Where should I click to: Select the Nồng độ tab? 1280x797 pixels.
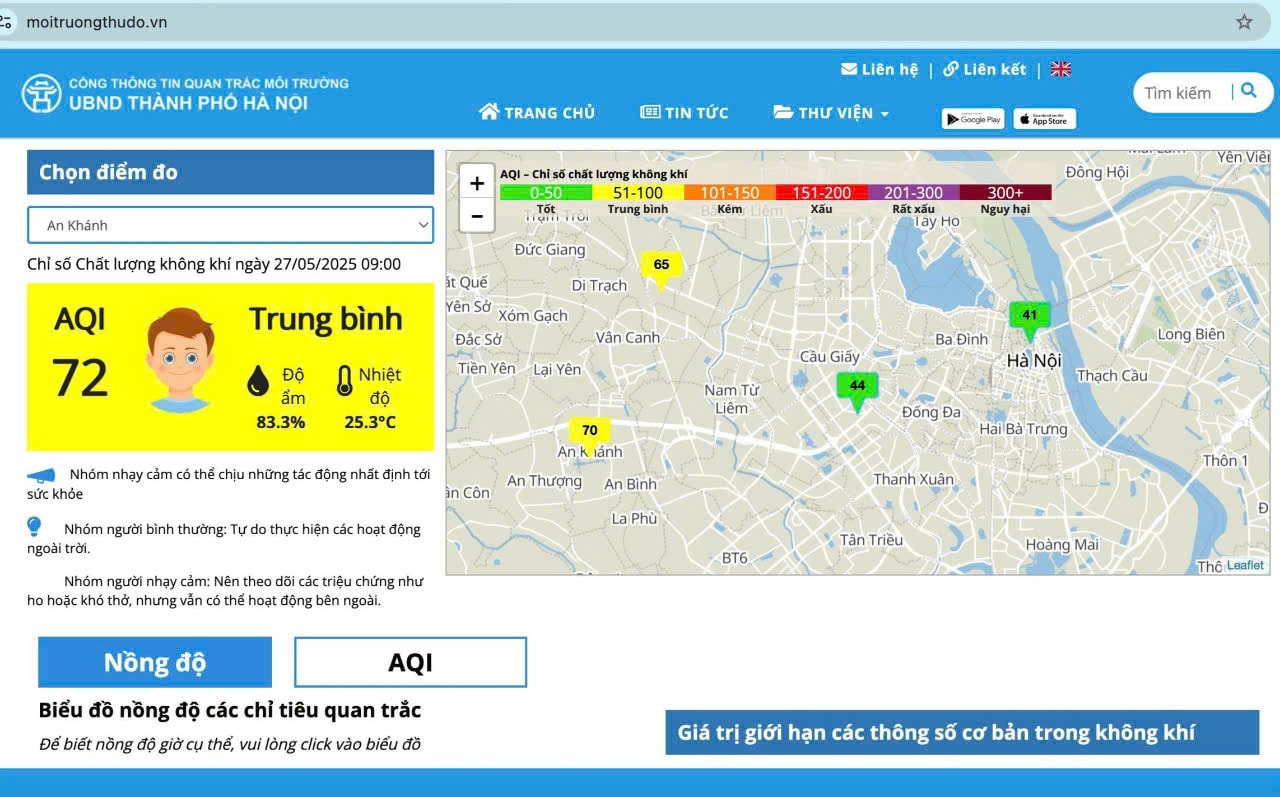click(155, 662)
